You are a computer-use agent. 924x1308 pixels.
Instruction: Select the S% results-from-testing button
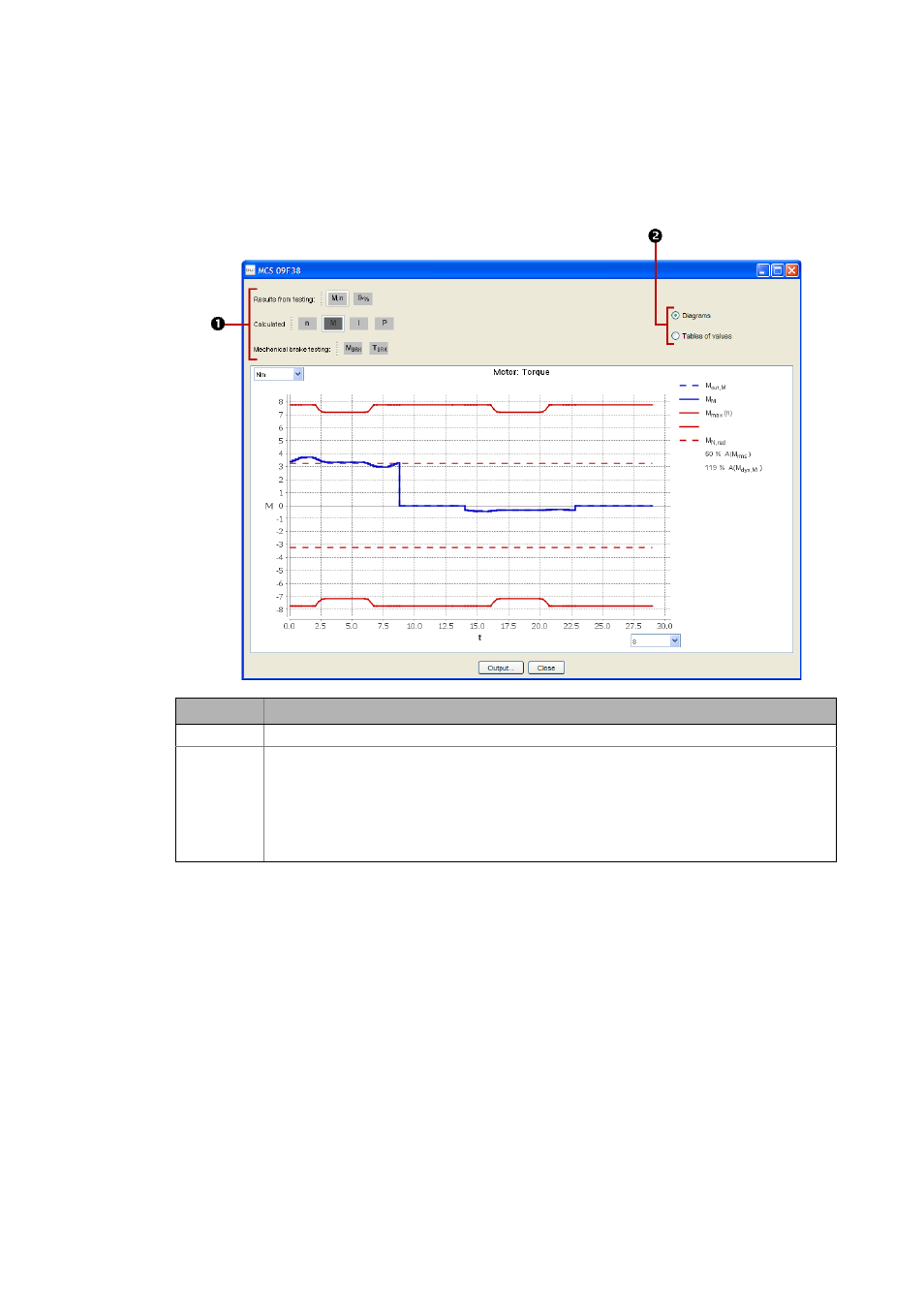click(363, 298)
